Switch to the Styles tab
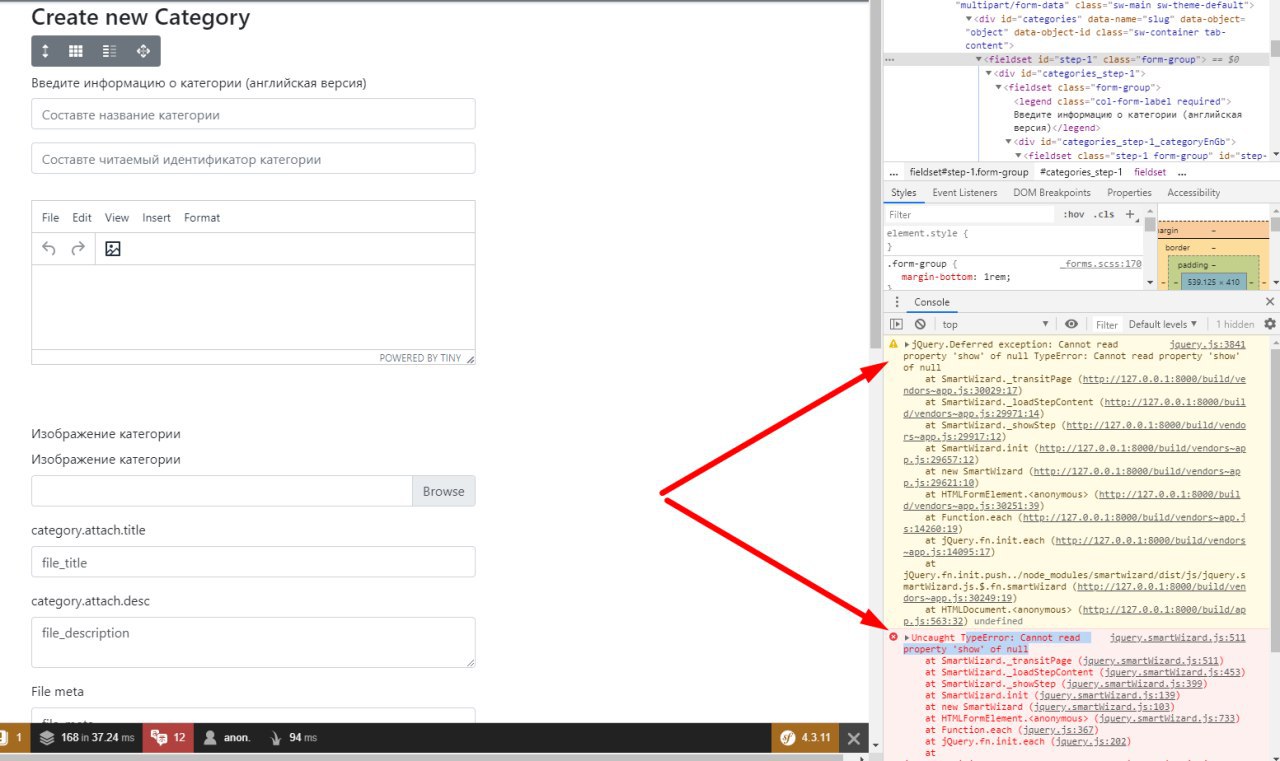The height and width of the screenshot is (761, 1280). coord(904,192)
